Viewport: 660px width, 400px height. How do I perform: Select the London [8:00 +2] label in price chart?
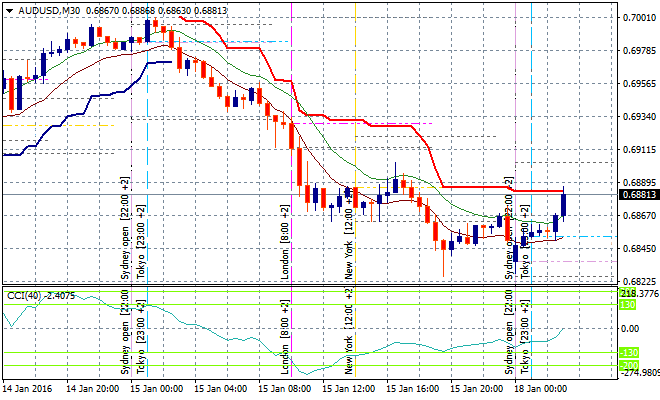pyautogui.click(x=285, y=242)
